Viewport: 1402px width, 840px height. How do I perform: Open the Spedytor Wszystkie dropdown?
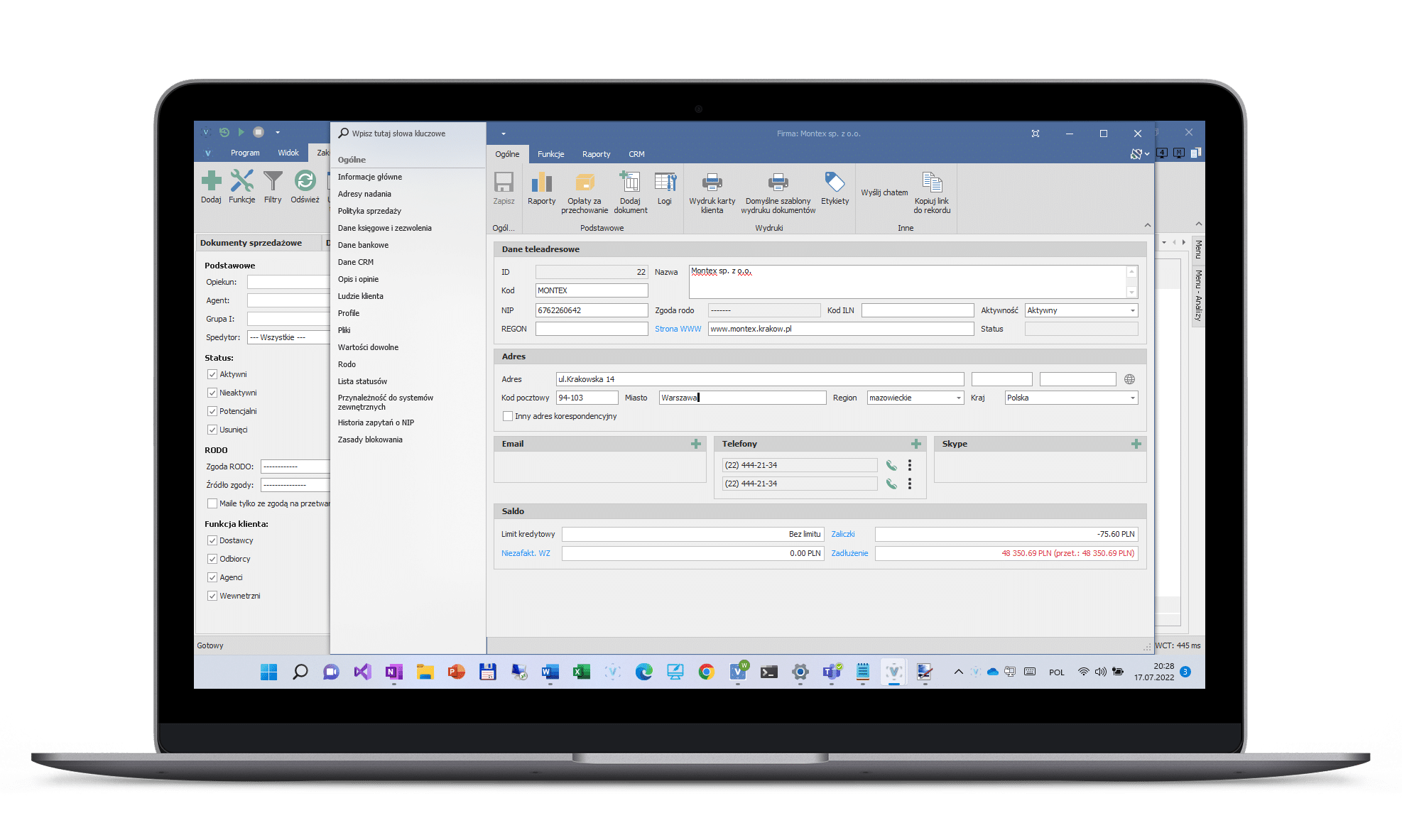(288, 337)
